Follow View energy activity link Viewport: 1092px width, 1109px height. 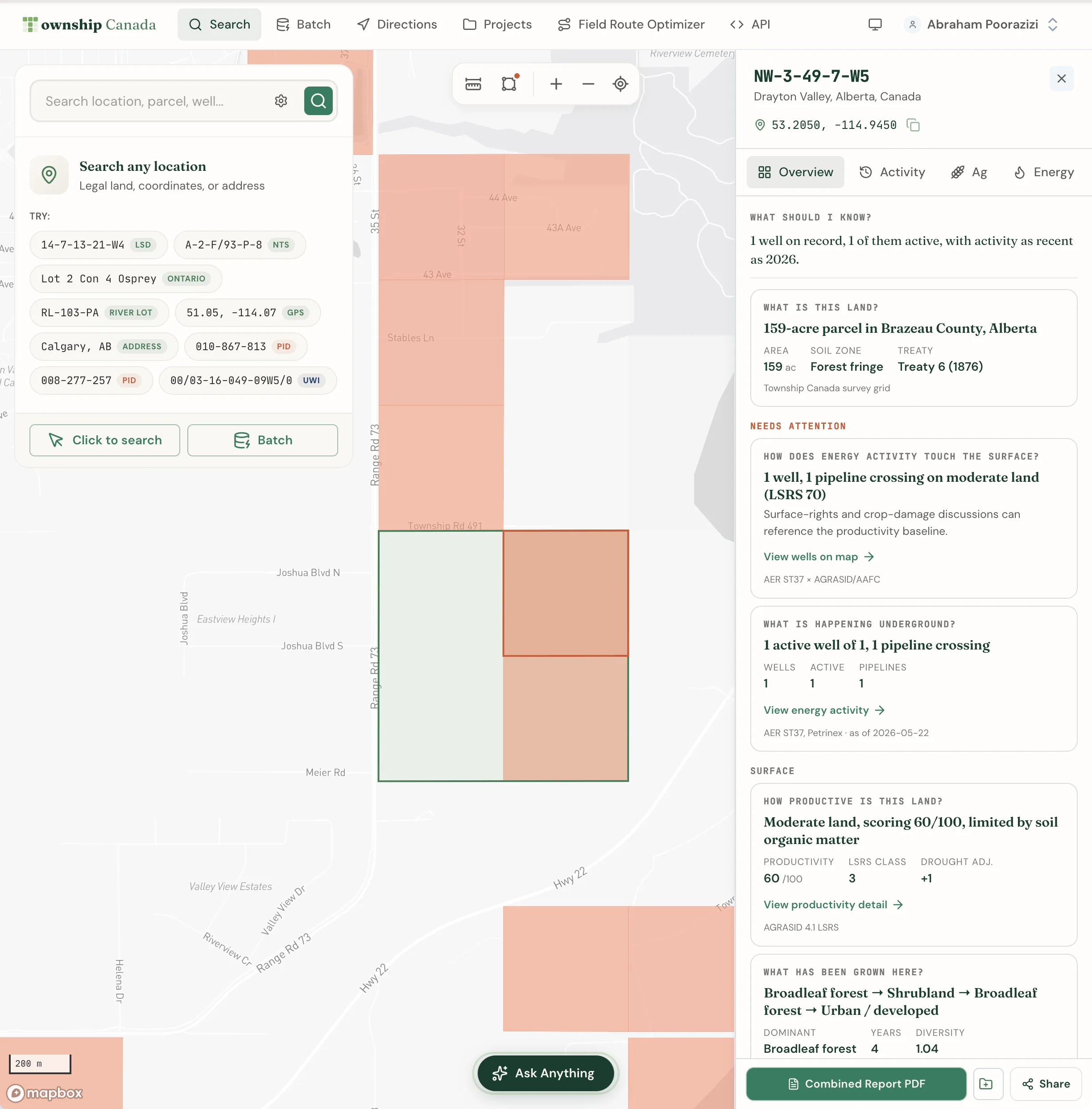pyautogui.click(x=824, y=710)
